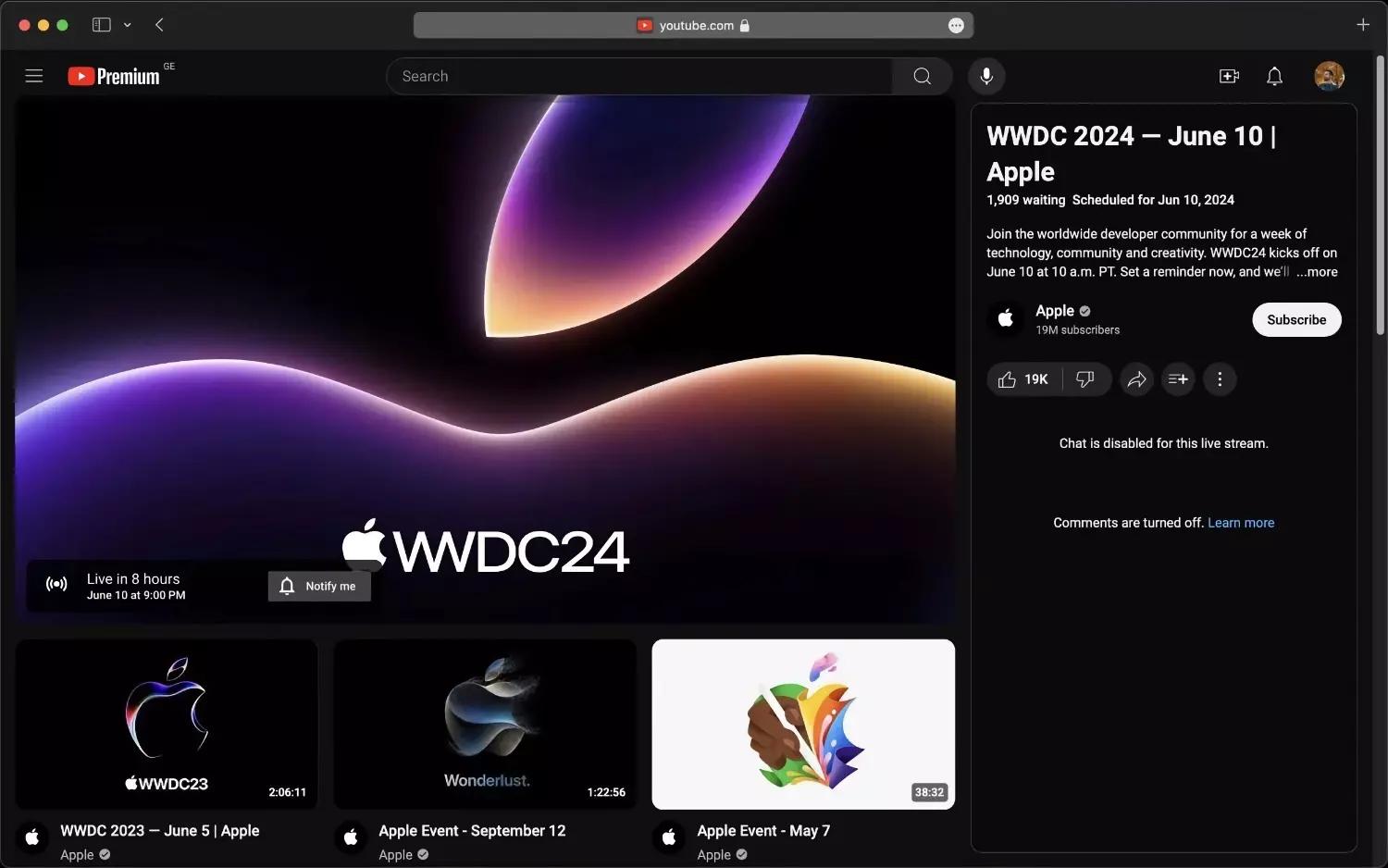Click the YouTube Premium logo
Viewport: 1388px width, 868px height.
[x=114, y=76]
